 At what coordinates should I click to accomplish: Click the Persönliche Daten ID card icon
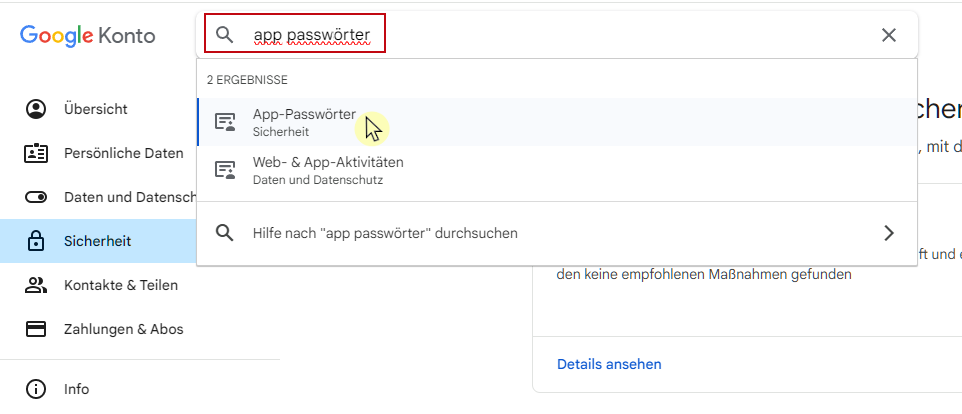point(36,153)
